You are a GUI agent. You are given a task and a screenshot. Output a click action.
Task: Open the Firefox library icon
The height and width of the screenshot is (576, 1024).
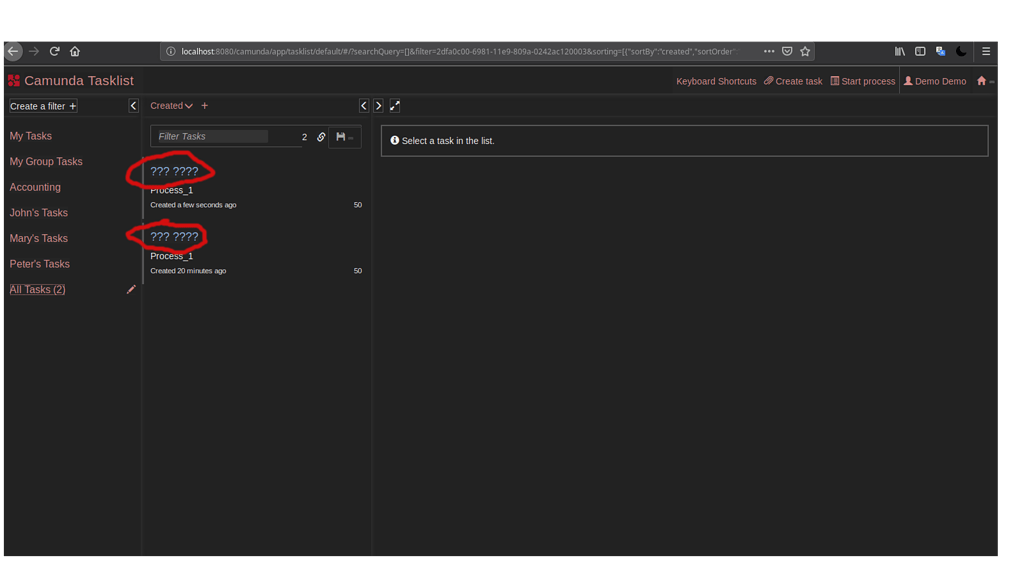click(900, 51)
